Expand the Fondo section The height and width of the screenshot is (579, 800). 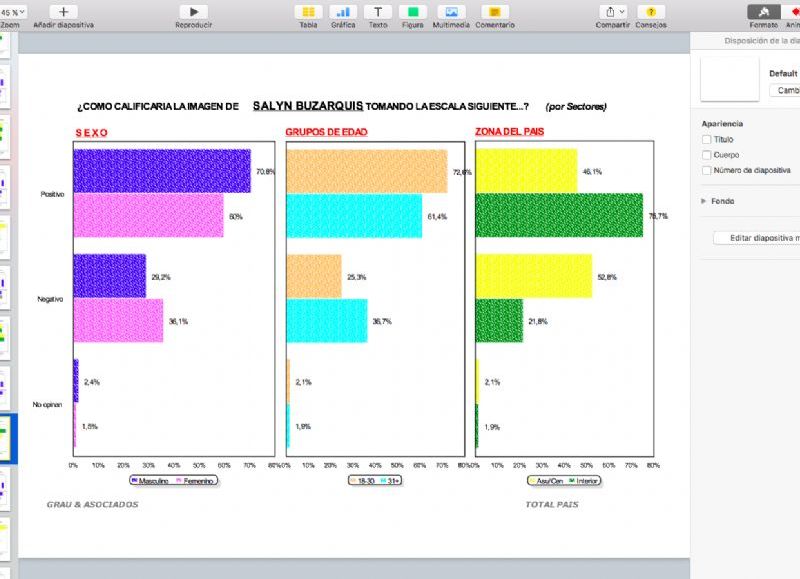click(x=704, y=201)
